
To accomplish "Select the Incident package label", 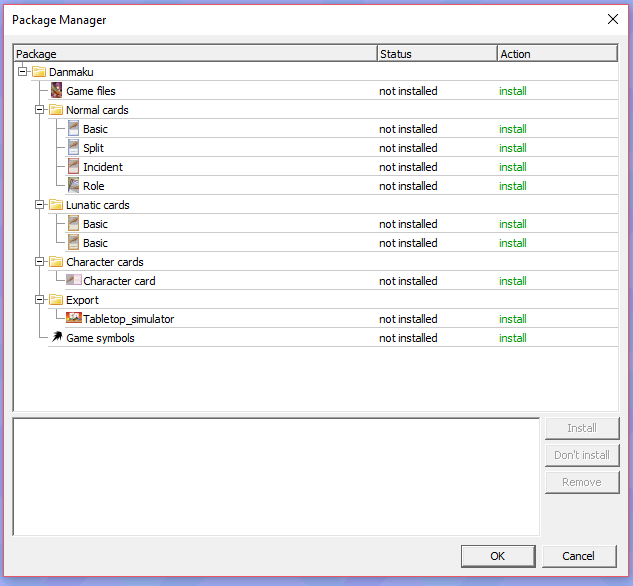I will coord(103,167).
